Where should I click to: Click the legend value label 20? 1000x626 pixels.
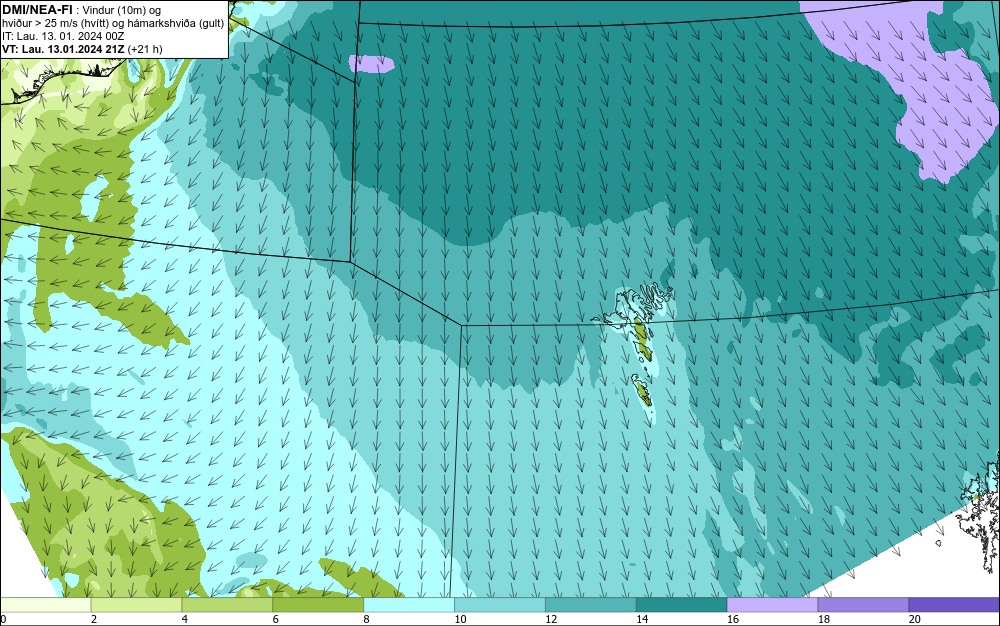(x=915, y=619)
